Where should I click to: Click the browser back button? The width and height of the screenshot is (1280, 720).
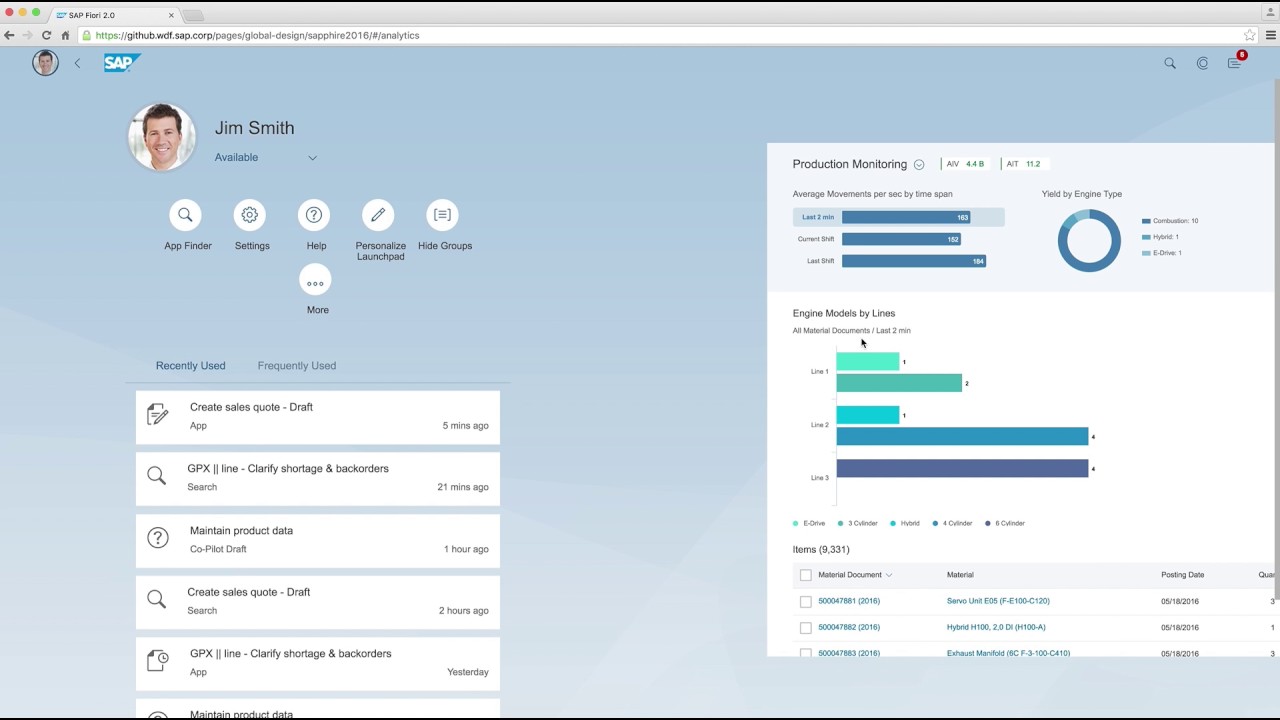click(x=9, y=35)
